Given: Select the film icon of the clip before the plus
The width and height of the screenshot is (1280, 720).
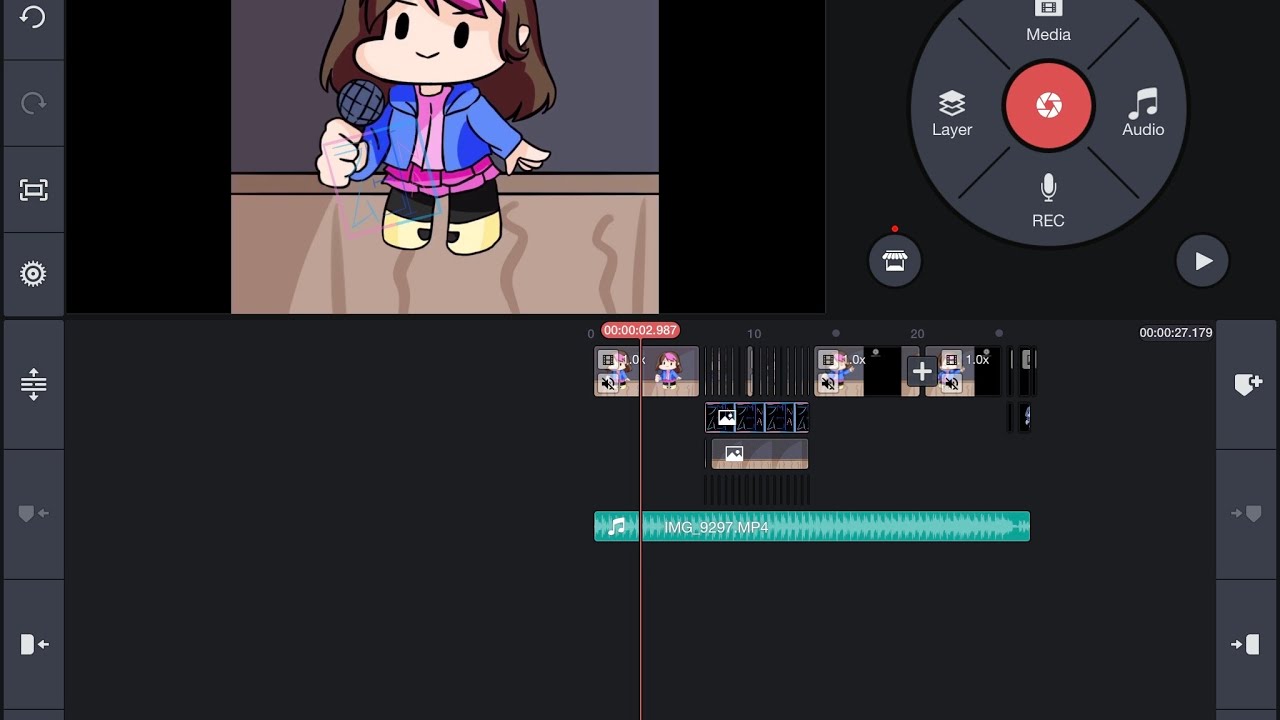Looking at the screenshot, I should [828, 360].
